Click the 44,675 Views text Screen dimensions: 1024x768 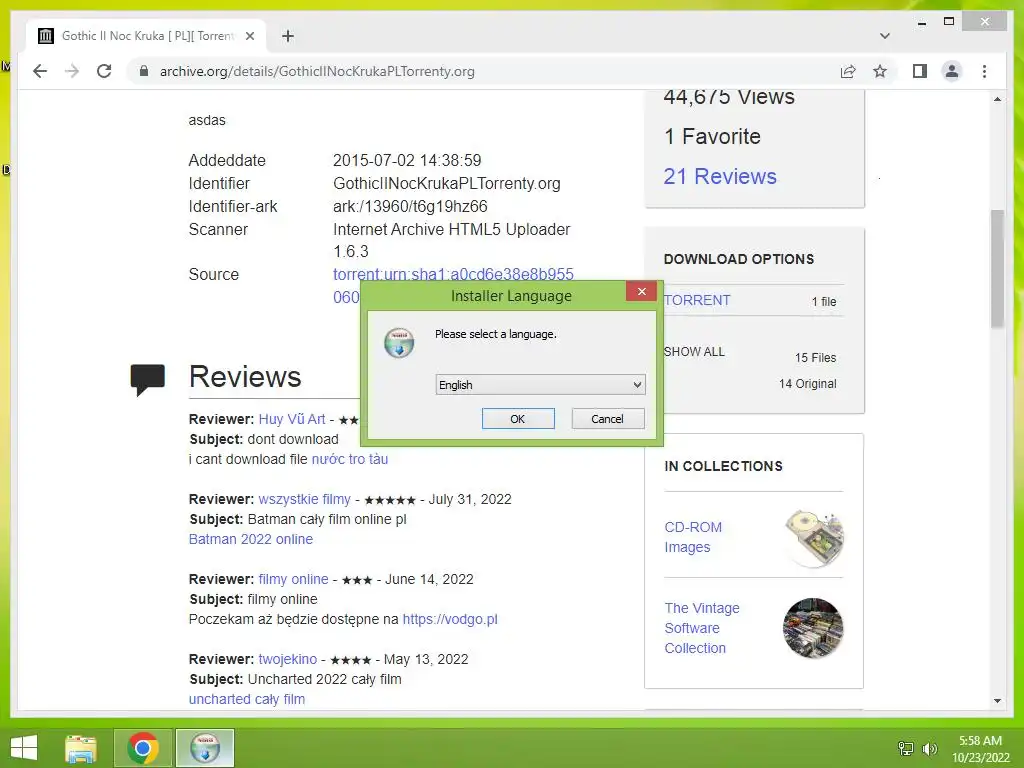[729, 97]
